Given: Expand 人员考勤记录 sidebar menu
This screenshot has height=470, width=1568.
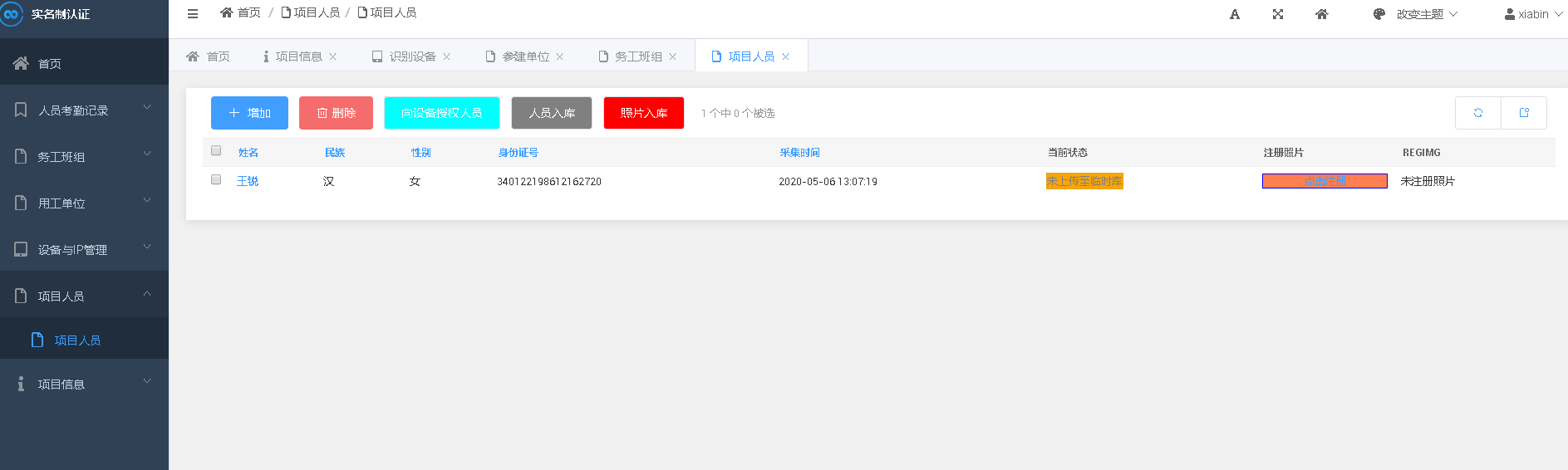Looking at the screenshot, I should pos(83,110).
